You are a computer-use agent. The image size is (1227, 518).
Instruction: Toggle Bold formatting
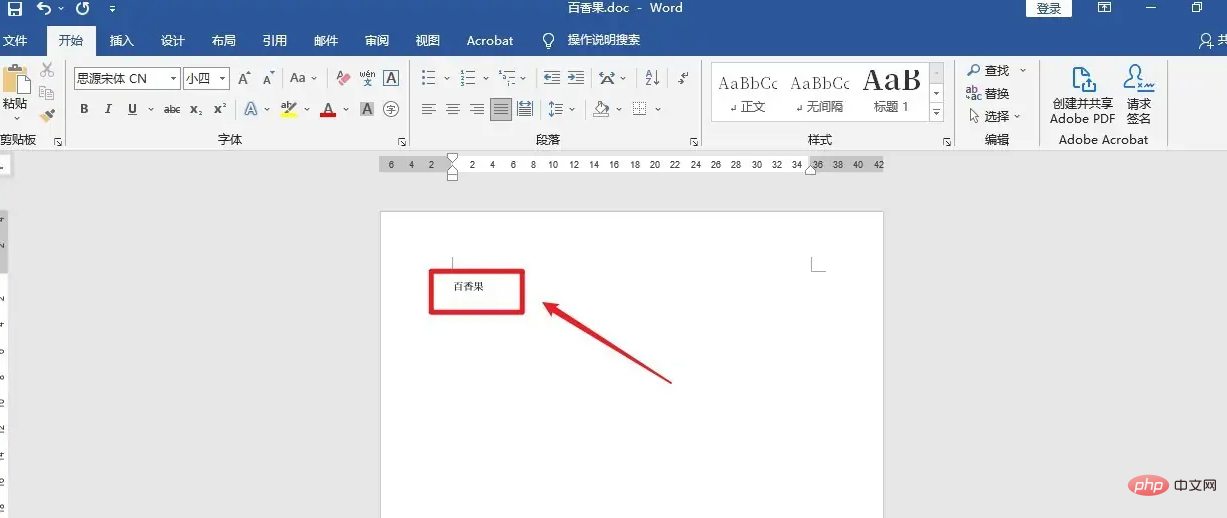(x=84, y=109)
